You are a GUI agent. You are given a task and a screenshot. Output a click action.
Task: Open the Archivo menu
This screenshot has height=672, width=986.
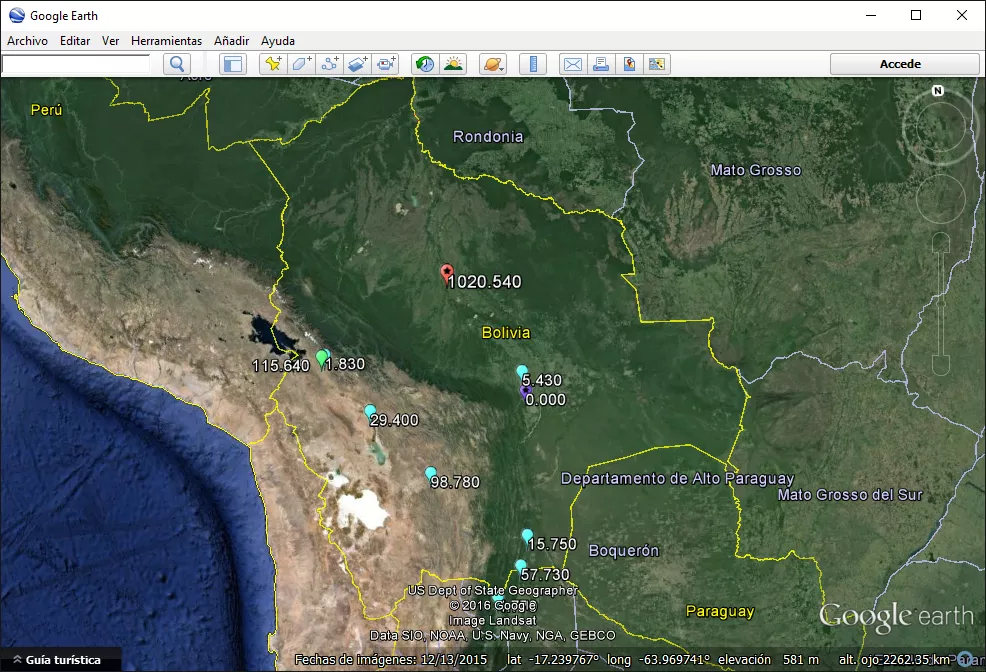click(28, 41)
